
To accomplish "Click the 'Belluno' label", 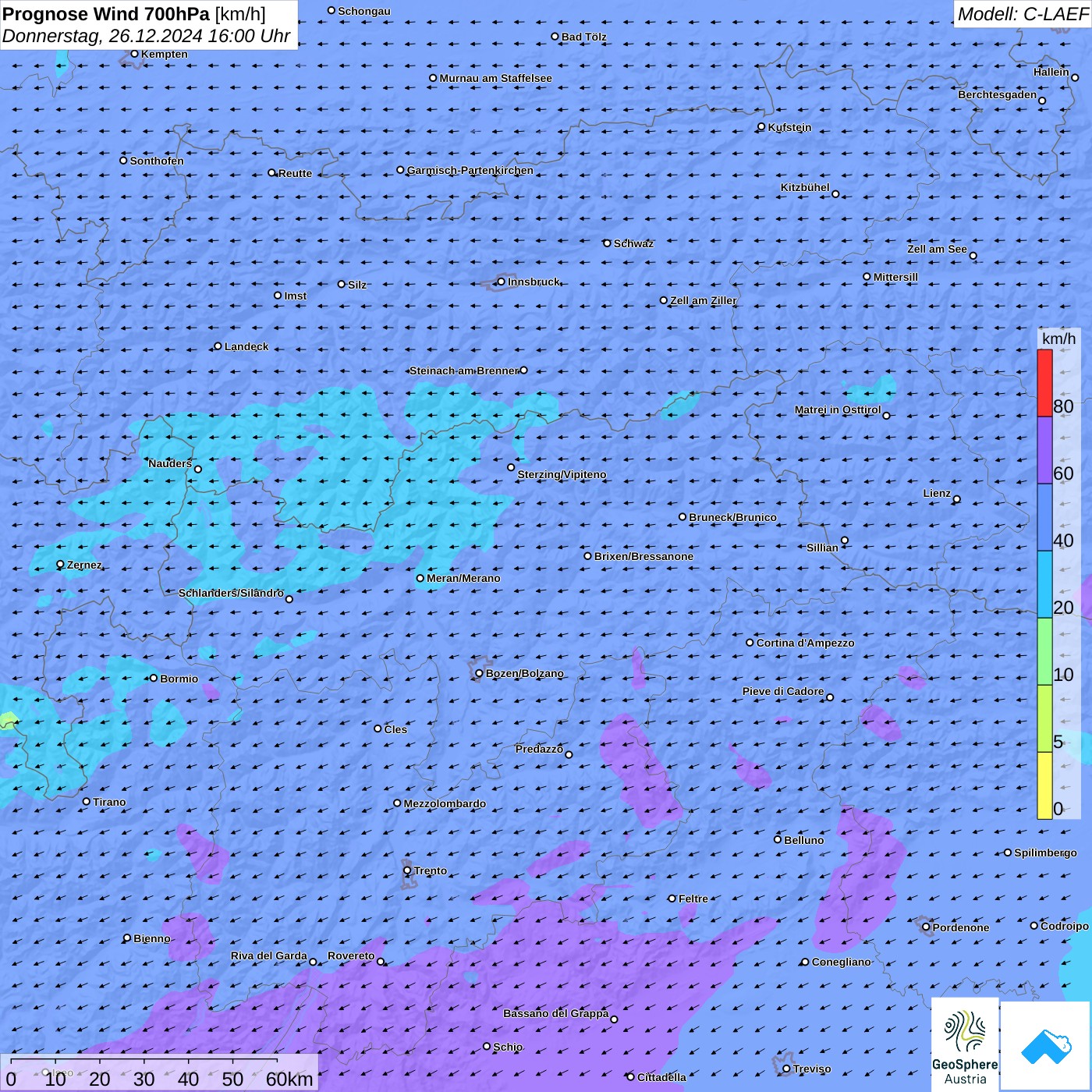I will 804,840.
